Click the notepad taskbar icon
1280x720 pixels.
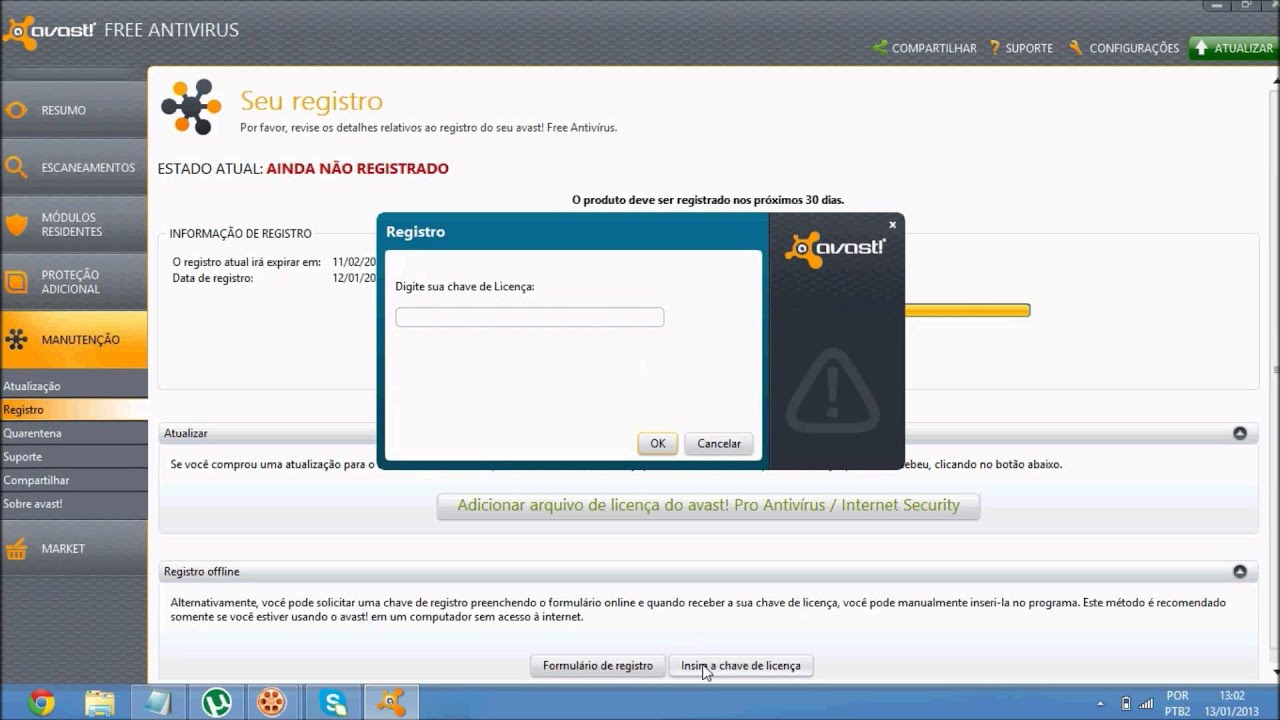click(x=158, y=702)
